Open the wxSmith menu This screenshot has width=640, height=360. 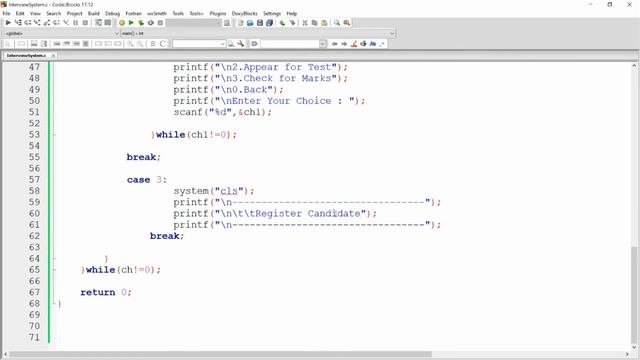[x=157, y=13]
